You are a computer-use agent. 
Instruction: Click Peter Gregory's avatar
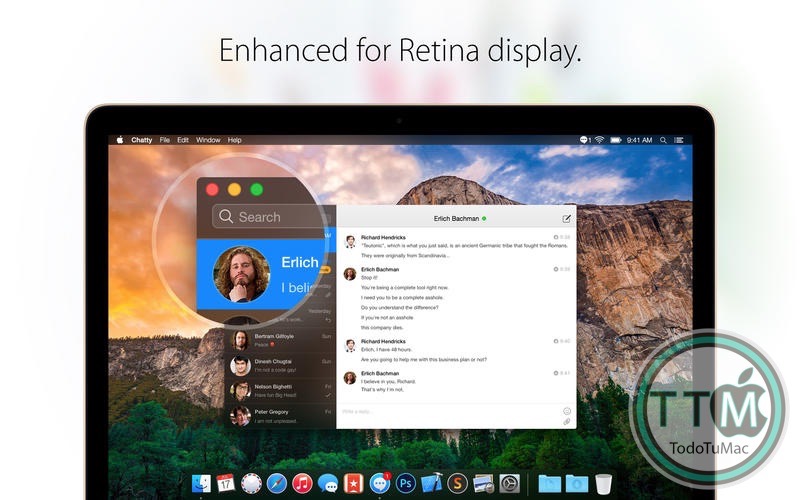click(x=240, y=416)
